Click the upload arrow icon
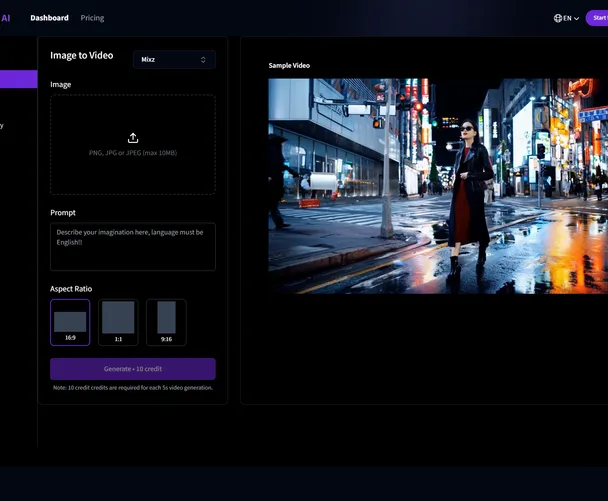The image size is (608, 501). click(x=133, y=138)
